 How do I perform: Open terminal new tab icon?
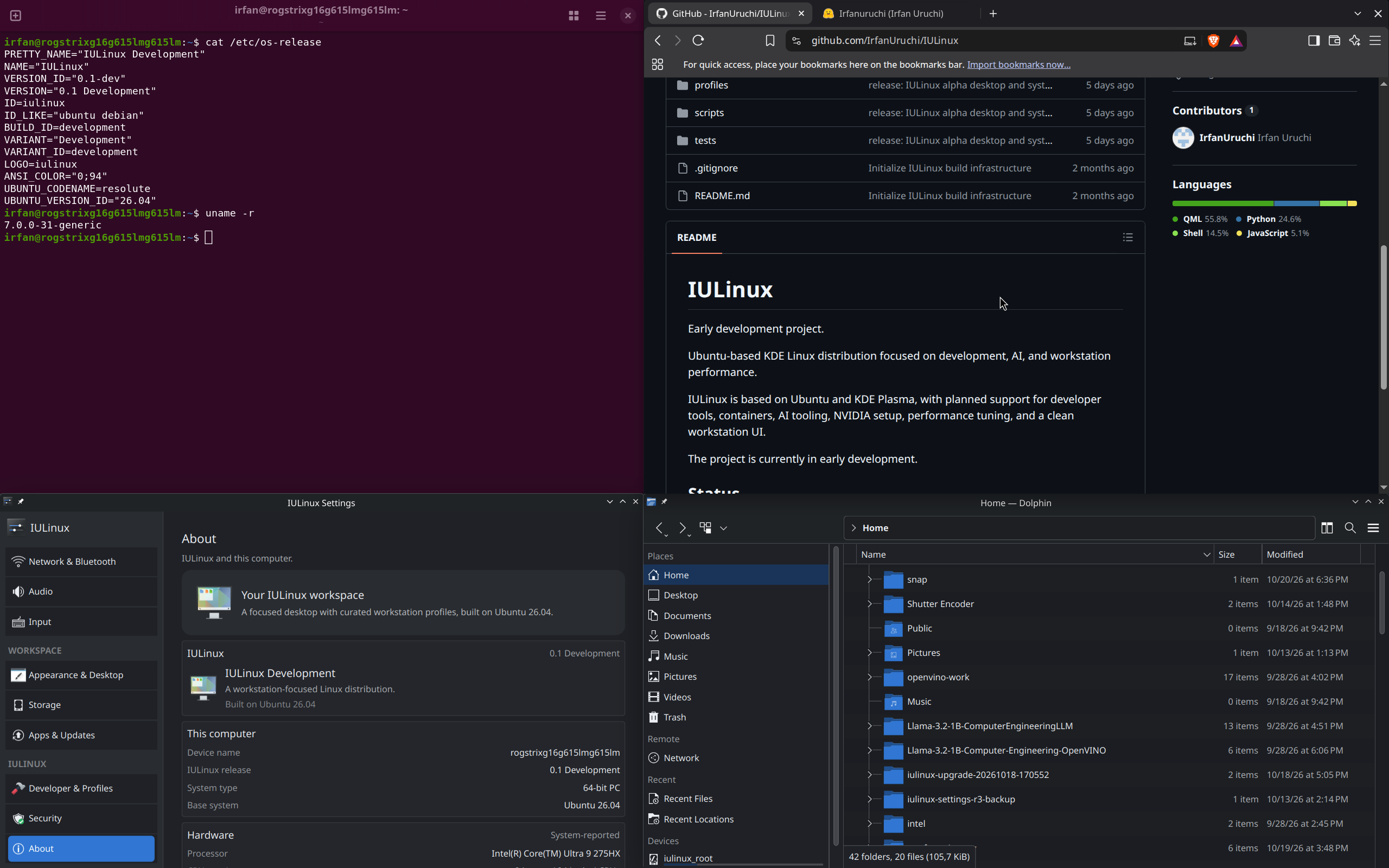coord(16,16)
